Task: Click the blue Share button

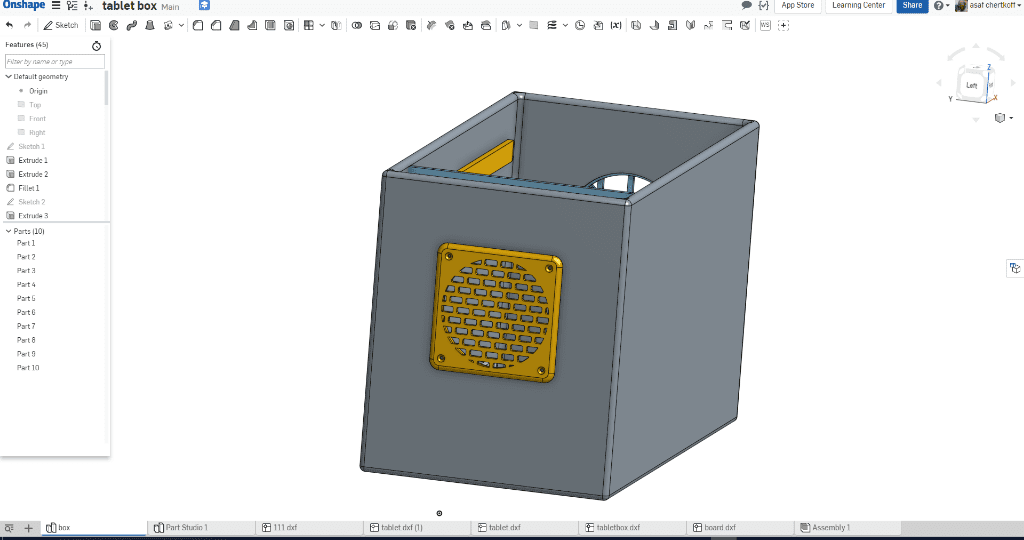Action: point(912,5)
